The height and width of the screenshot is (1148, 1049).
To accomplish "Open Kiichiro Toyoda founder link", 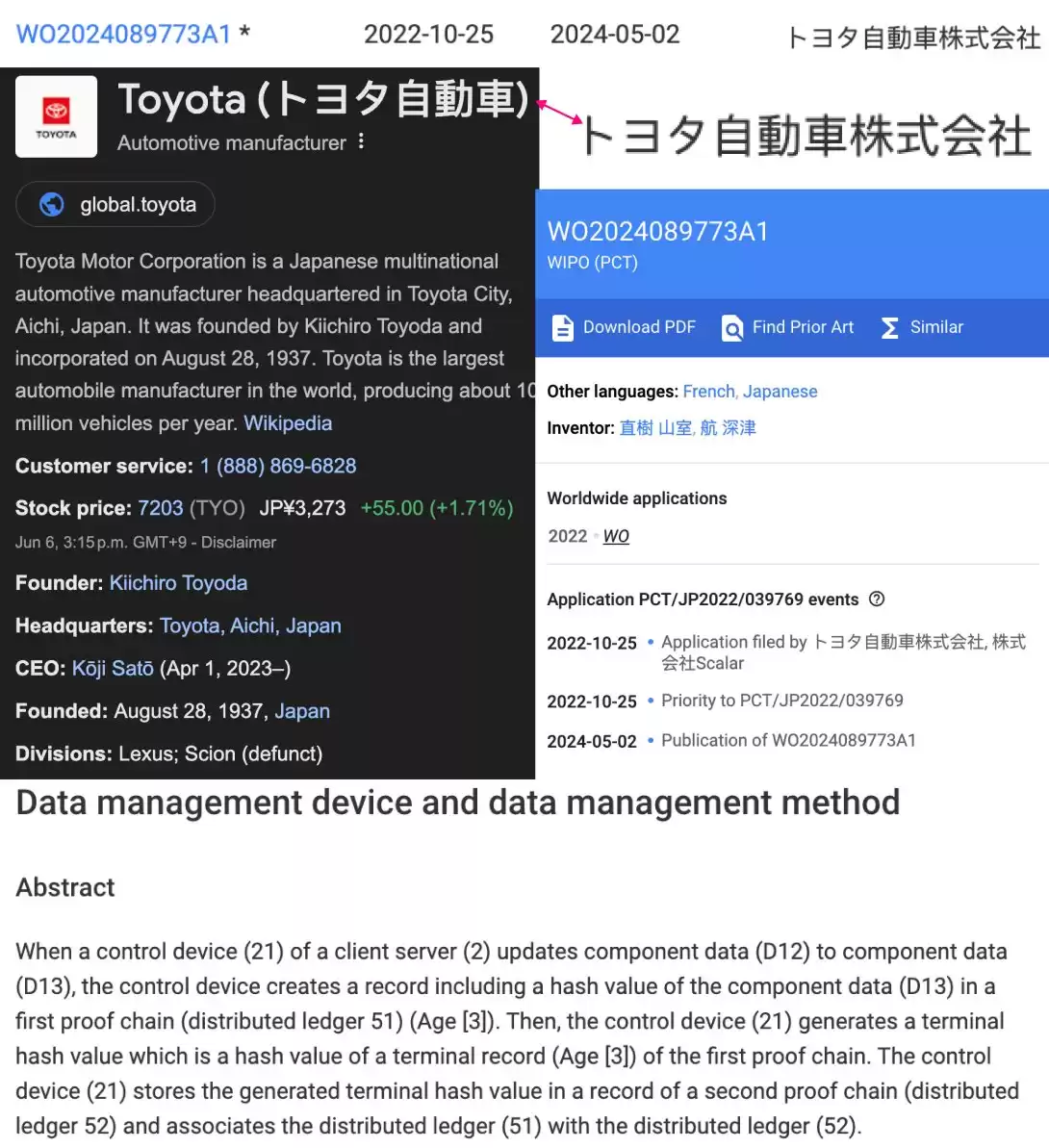I will [178, 583].
